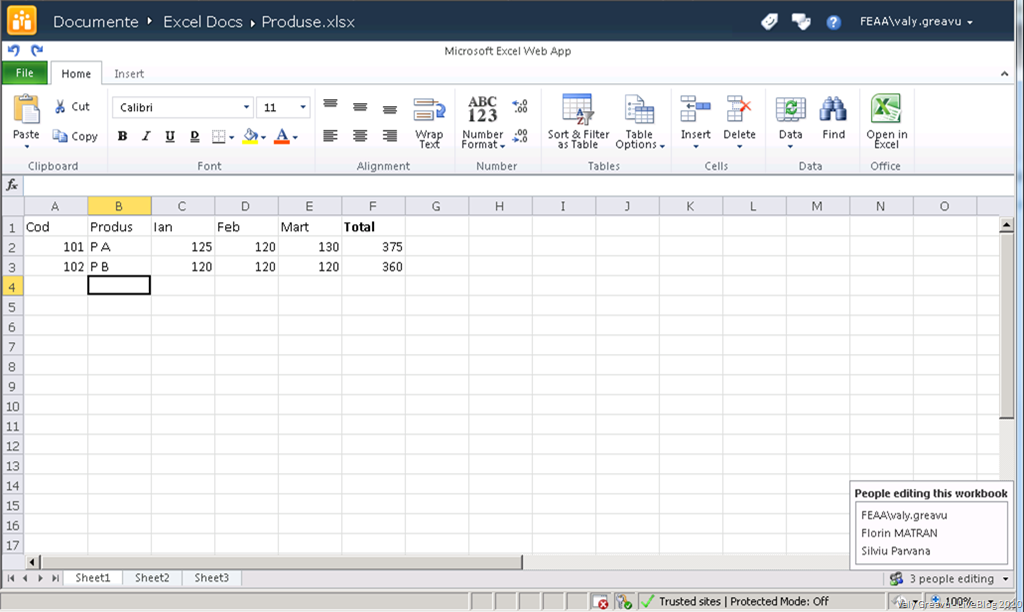Viewport: 1024px width, 612px height.
Task: Expand the Calibri font name dropdown
Action: coord(246,108)
